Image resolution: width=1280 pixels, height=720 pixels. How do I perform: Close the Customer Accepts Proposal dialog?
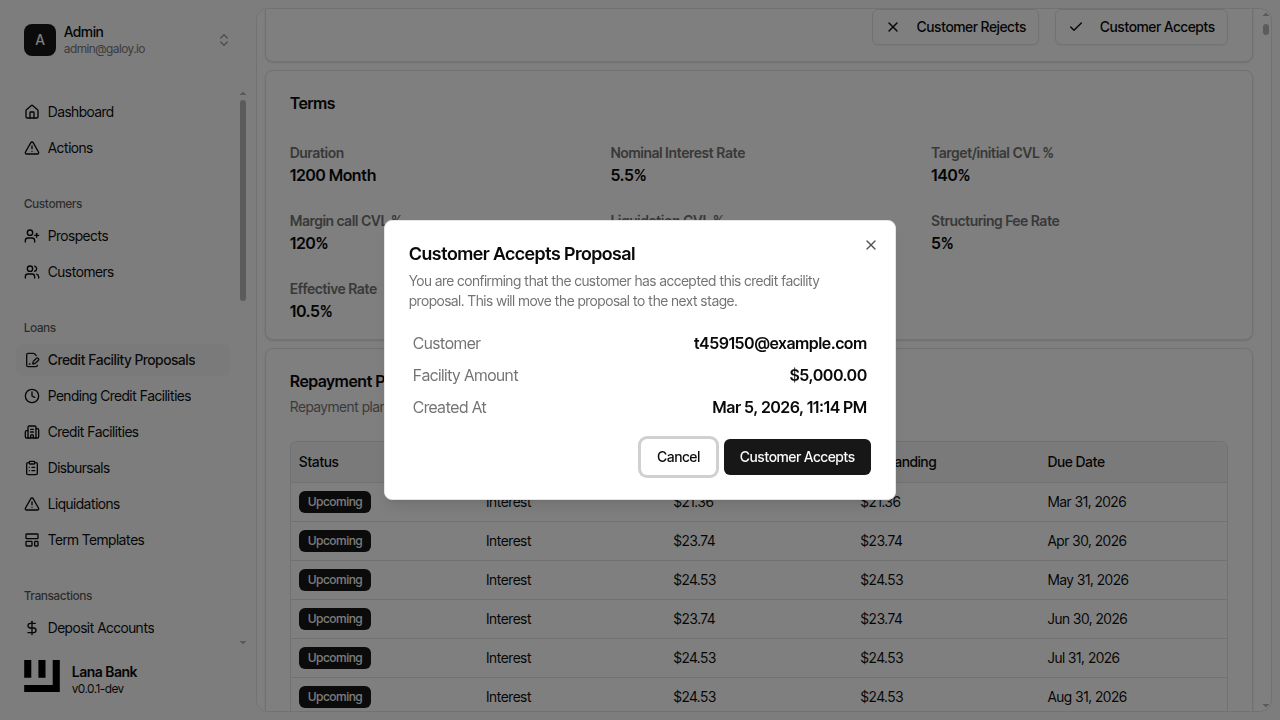870,244
